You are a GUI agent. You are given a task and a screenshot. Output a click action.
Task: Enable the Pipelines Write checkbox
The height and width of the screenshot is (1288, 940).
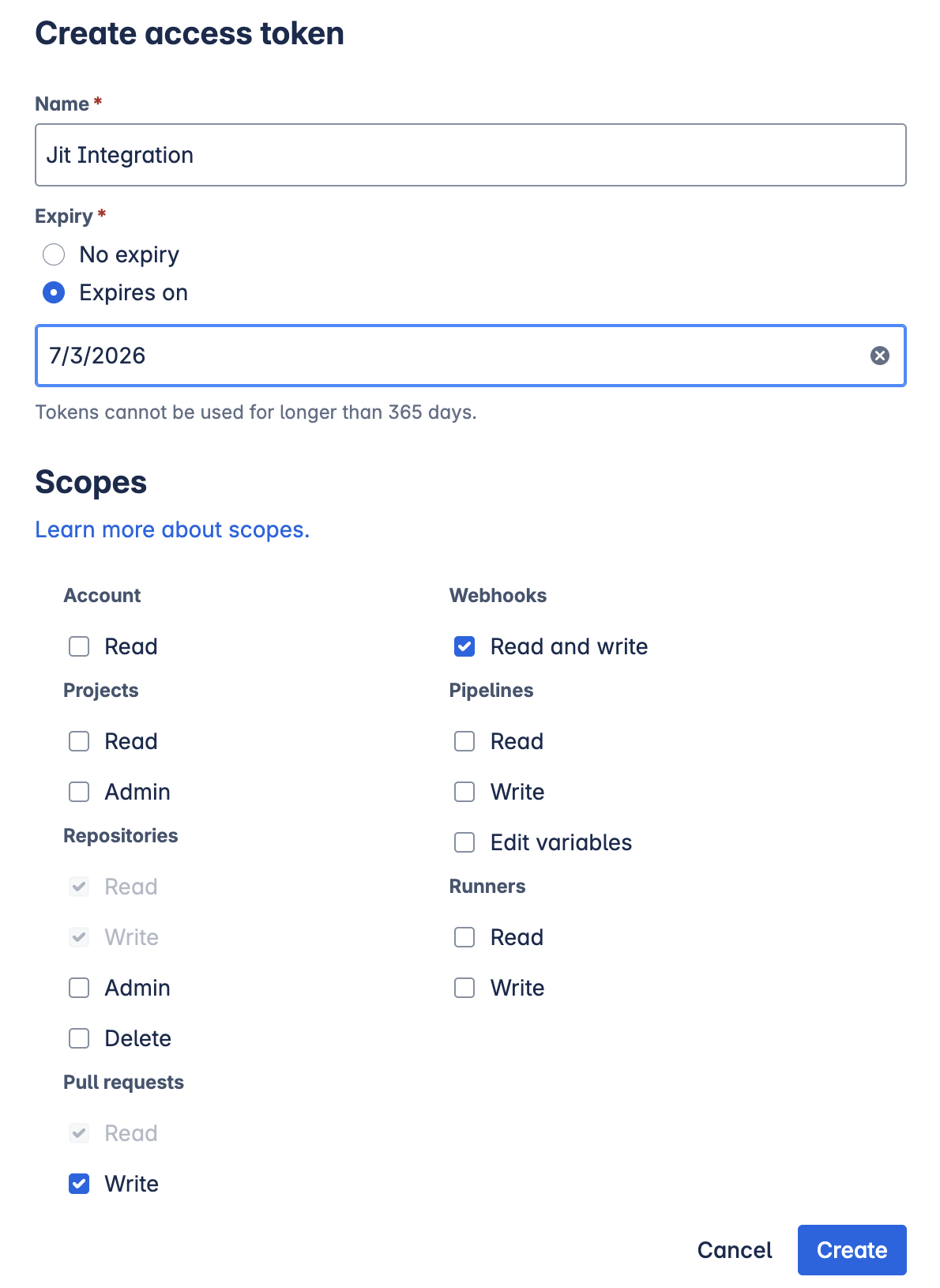[x=464, y=792]
